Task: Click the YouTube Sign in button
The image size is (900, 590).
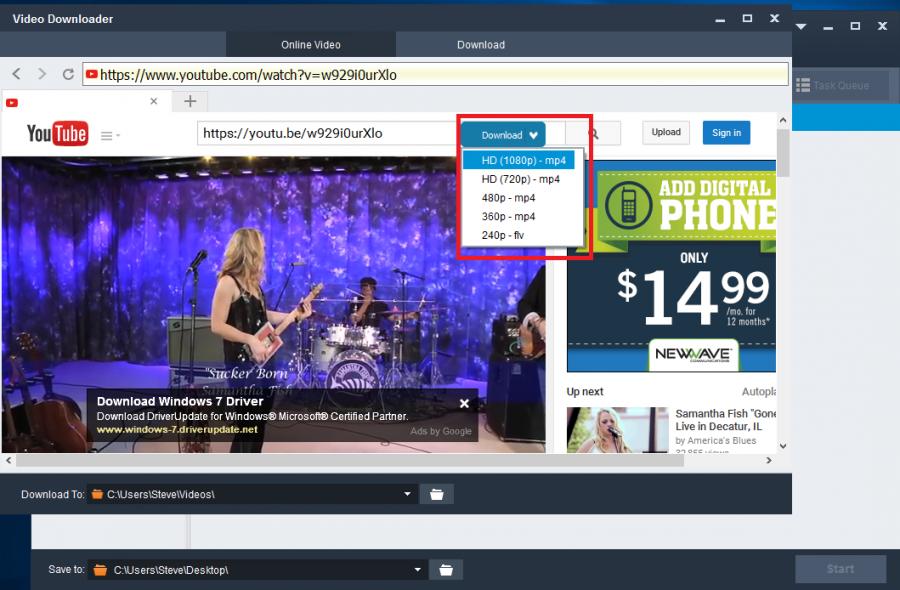Action: (726, 133)
